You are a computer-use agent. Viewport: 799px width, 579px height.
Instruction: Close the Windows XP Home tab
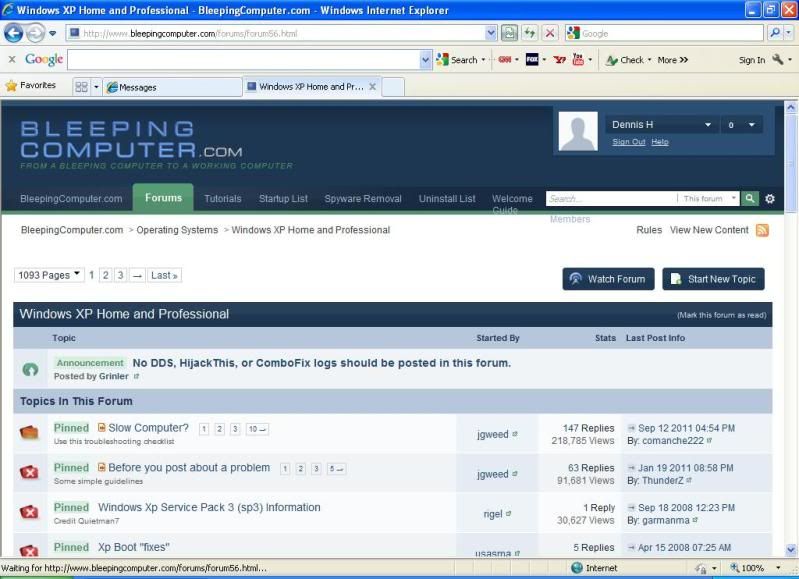(372, 87)
